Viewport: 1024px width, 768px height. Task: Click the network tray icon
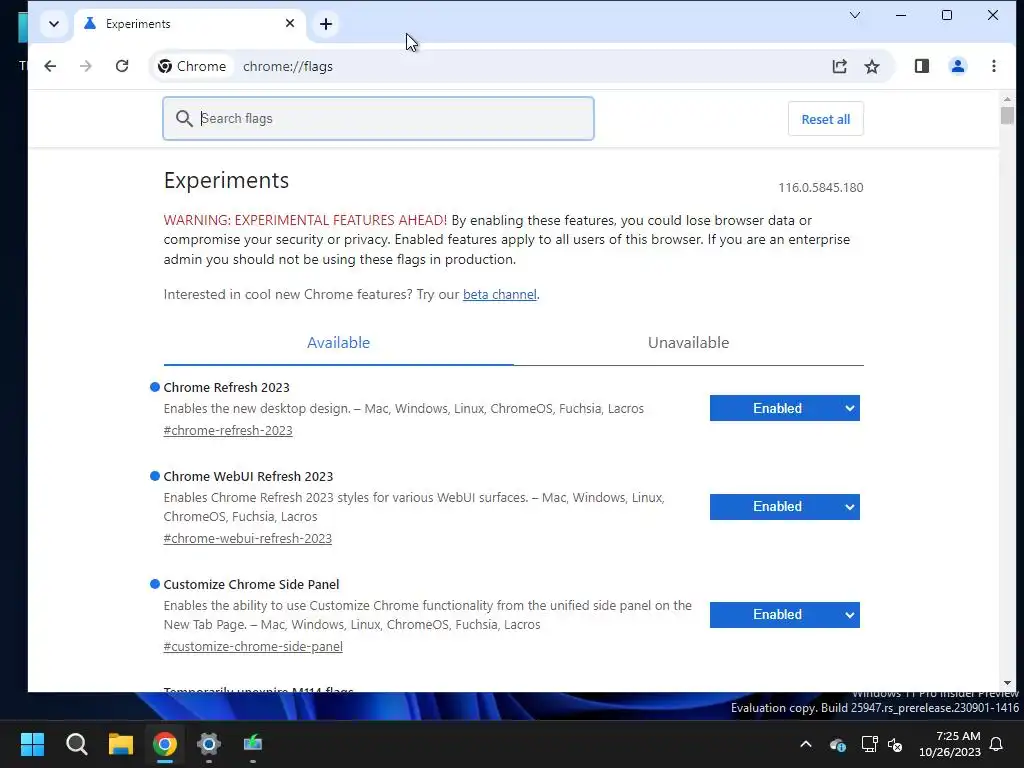pos(869,744)
